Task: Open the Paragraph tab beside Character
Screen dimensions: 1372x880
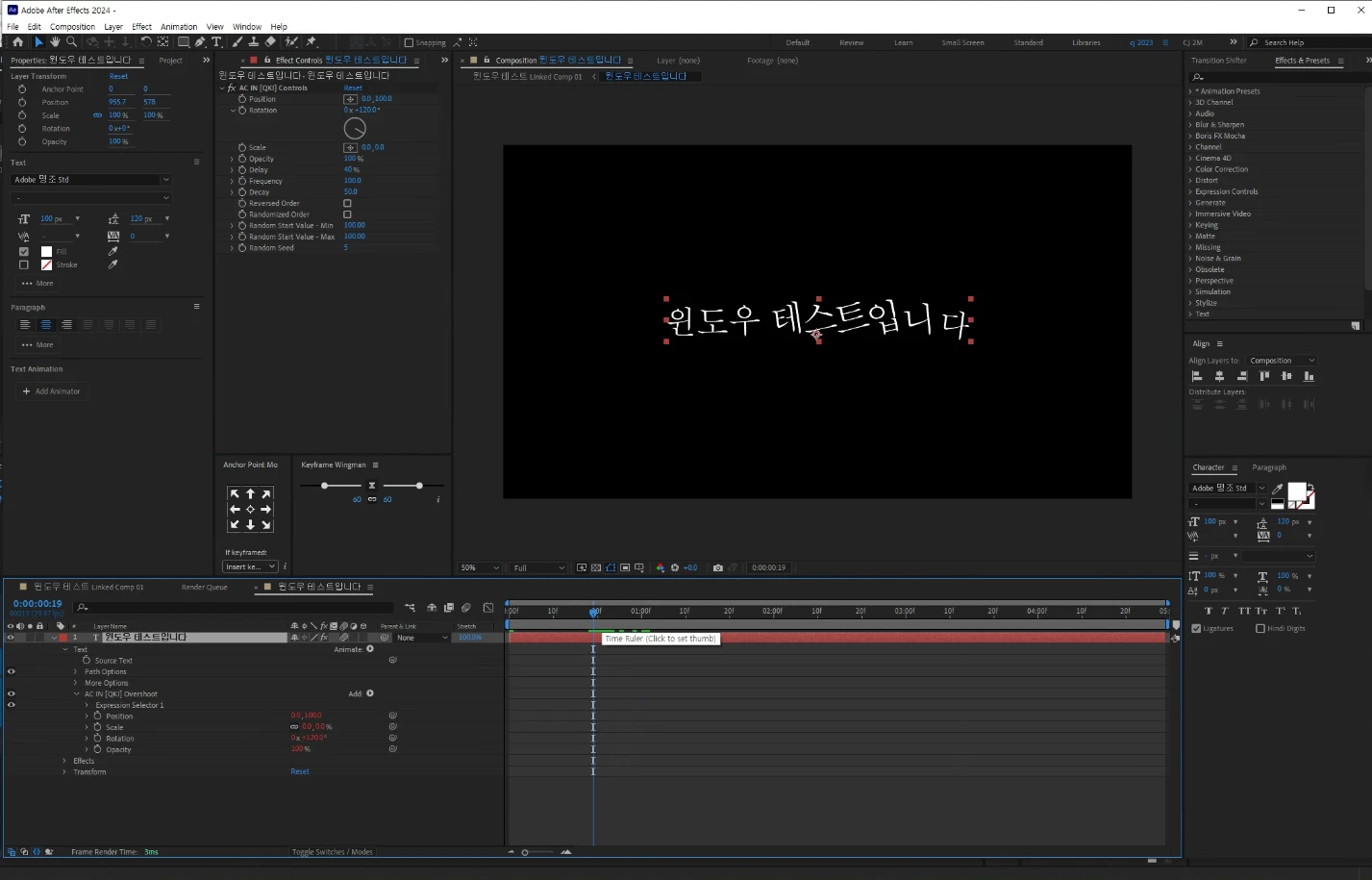Action: point(1269,467)
